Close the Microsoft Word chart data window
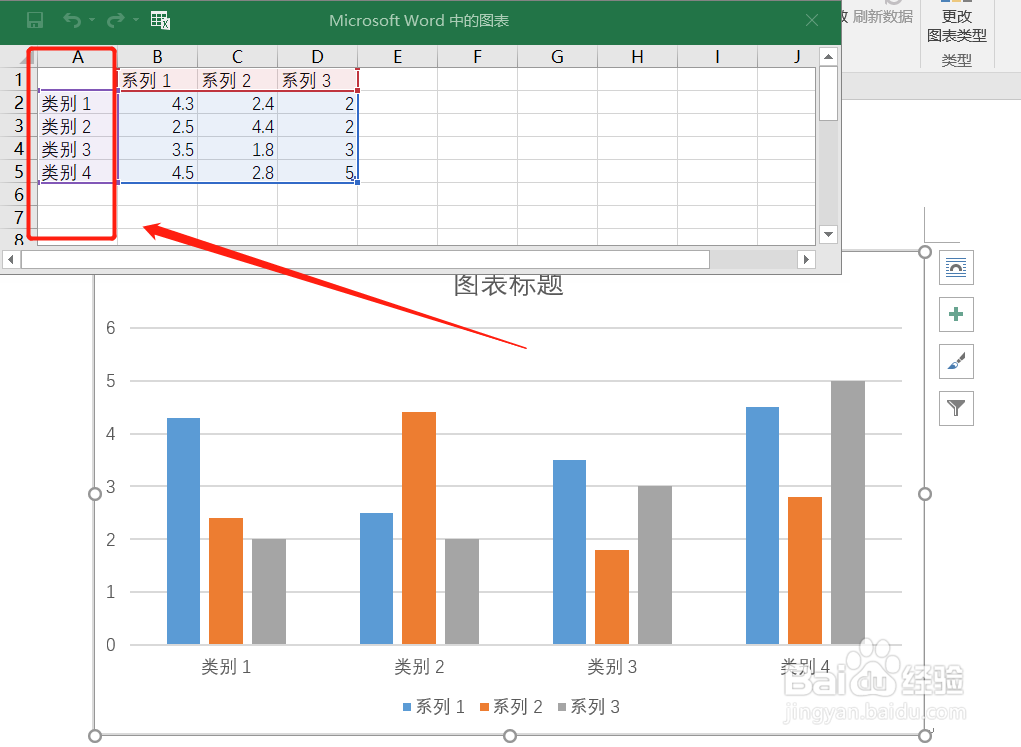Screen dimensions: 1021x747 coord(812,20)
